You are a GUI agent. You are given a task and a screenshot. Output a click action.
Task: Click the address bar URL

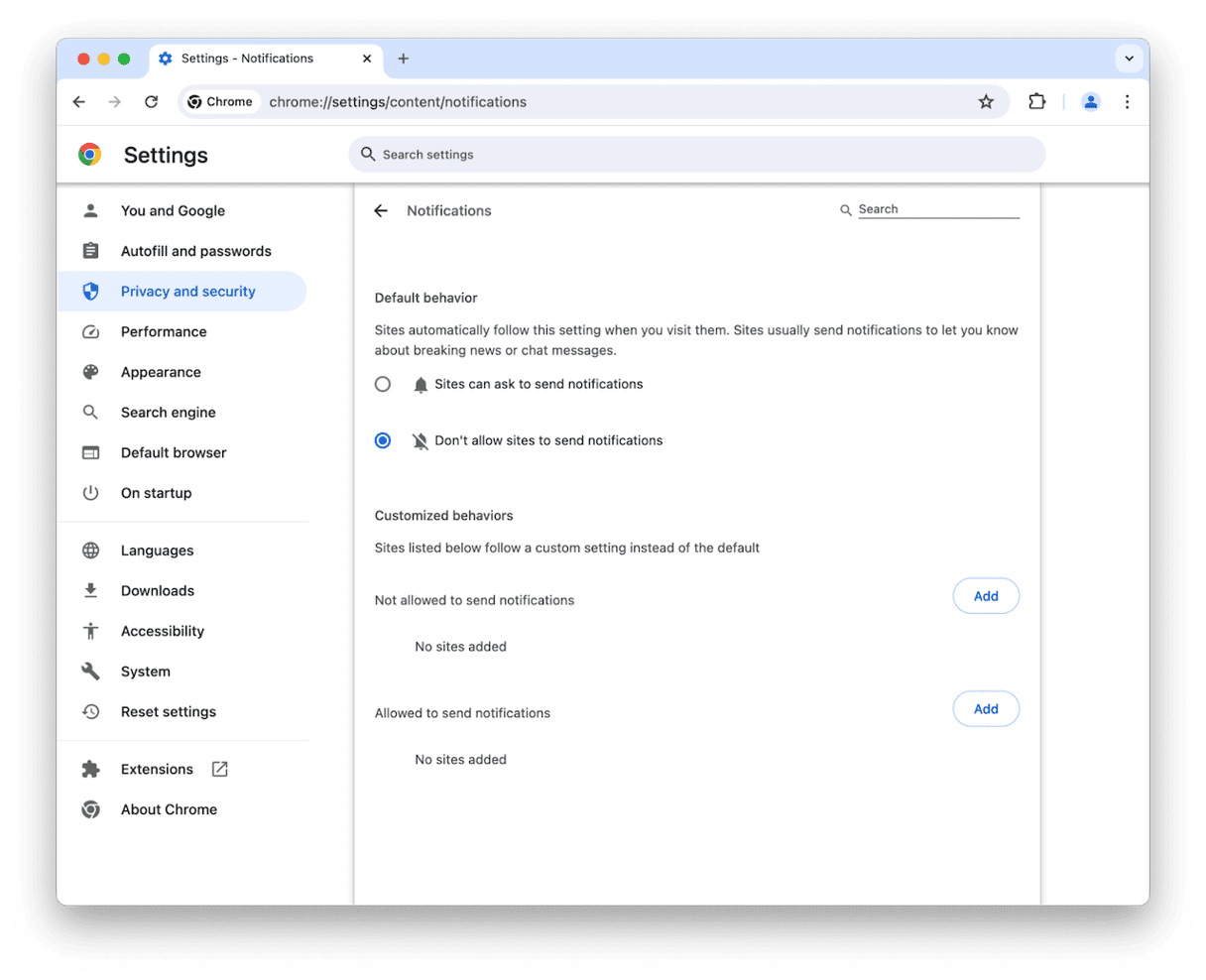398,102
